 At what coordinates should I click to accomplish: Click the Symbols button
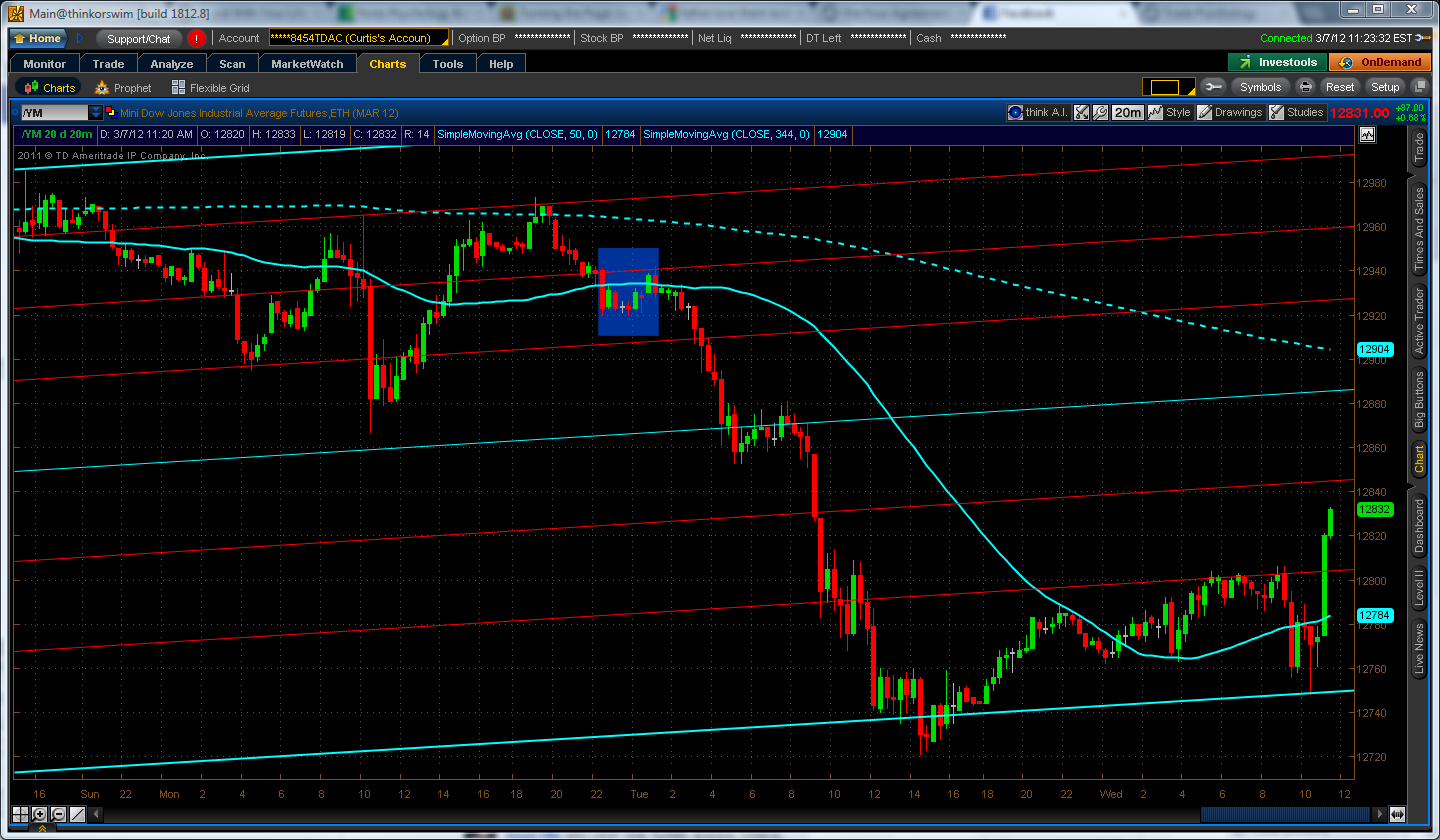1260,87
